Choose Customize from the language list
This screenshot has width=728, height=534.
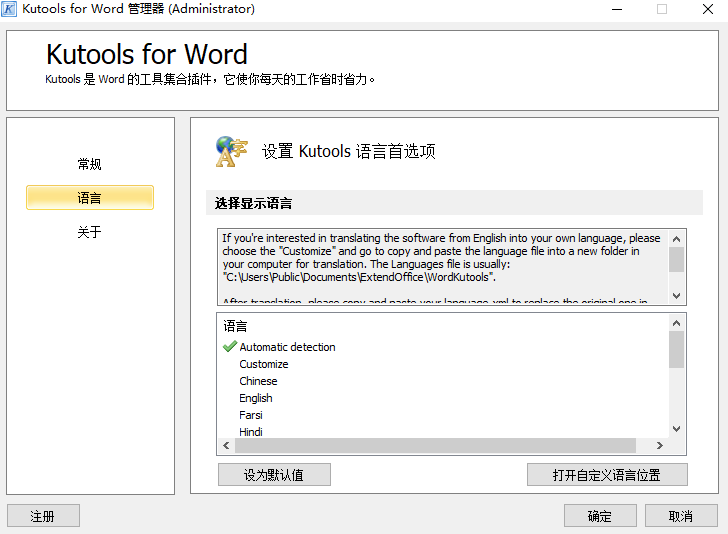pos(264,364)
